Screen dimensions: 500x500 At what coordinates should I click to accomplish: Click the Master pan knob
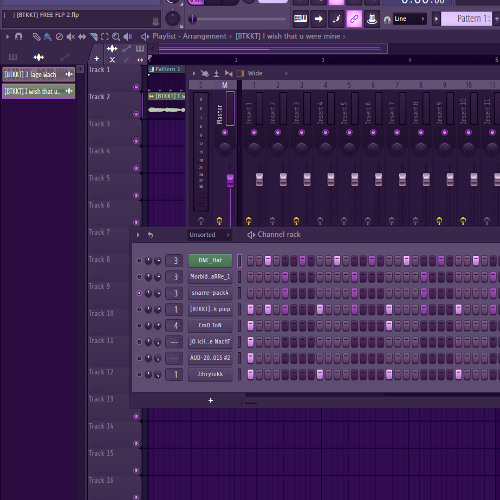click(225, 149)
